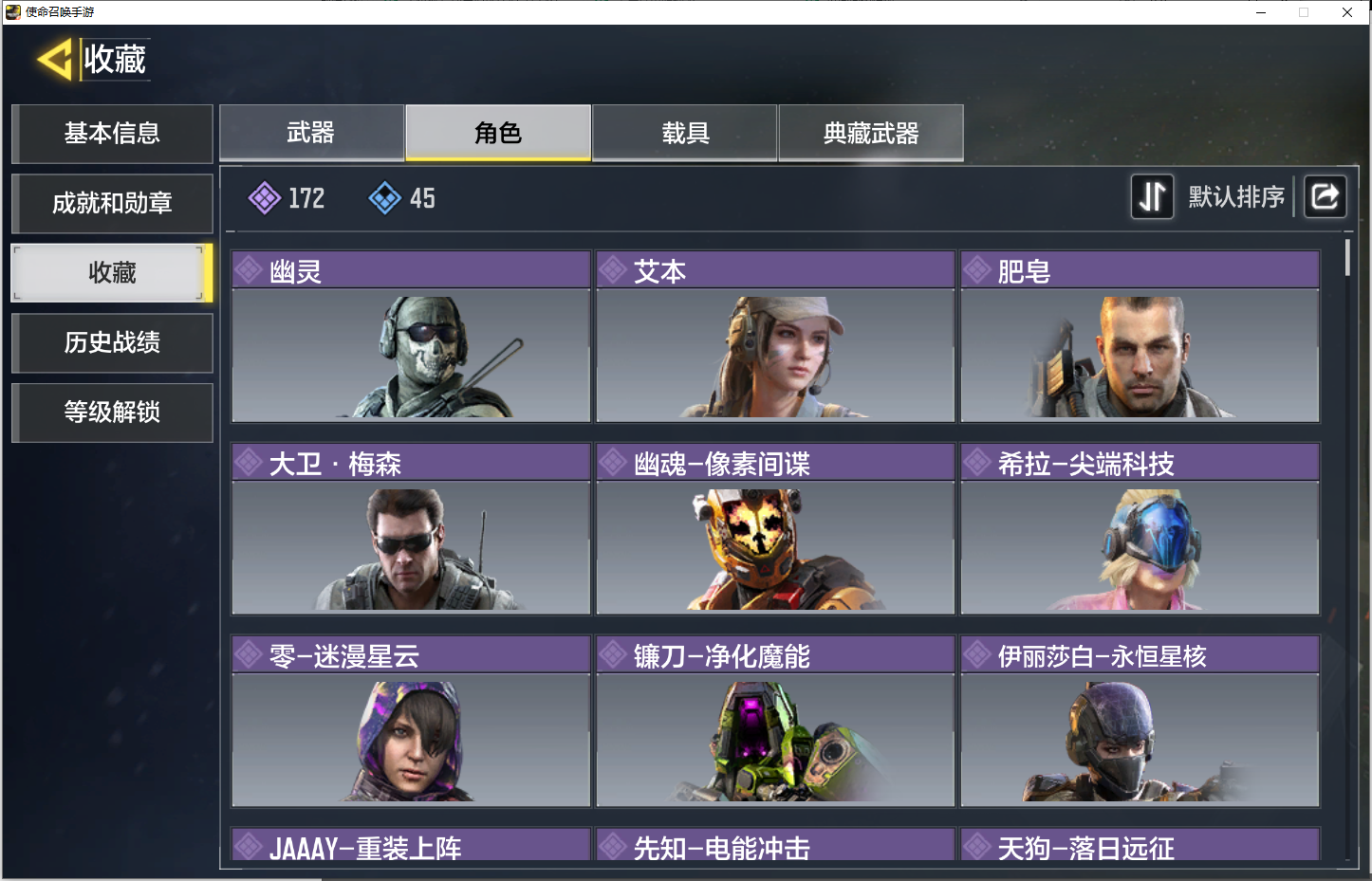Go to 历史战绩 section
1372x881 pixels.
(112, 342)
